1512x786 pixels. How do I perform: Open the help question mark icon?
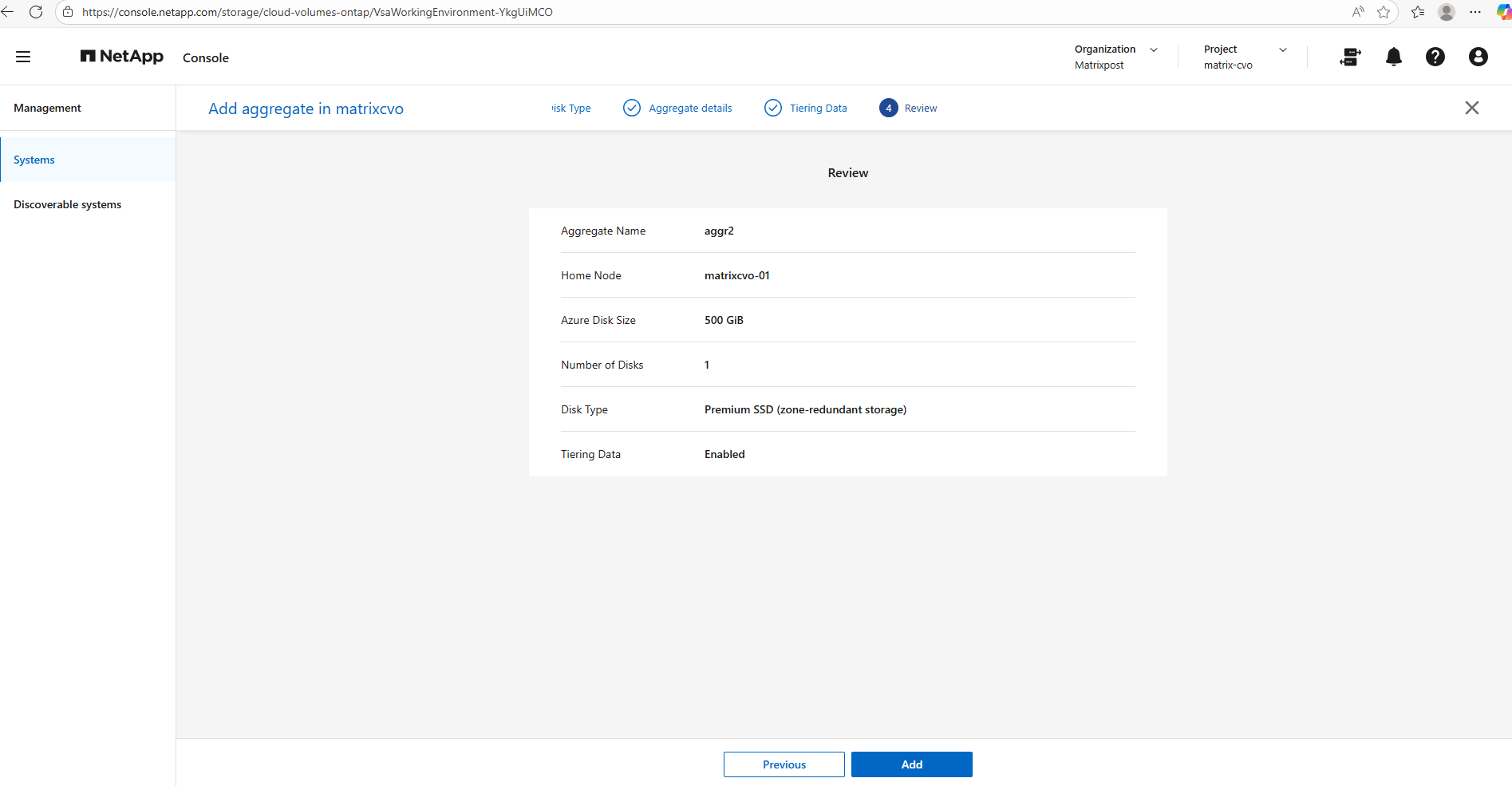(1435, 57)
